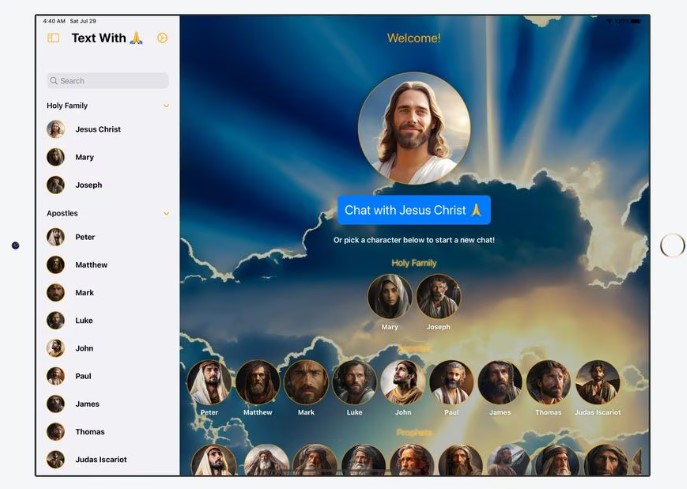Screen dimensions: 687x489
Task: Pick the John avatar in Apostles row
Action: [x=403, y=382]
